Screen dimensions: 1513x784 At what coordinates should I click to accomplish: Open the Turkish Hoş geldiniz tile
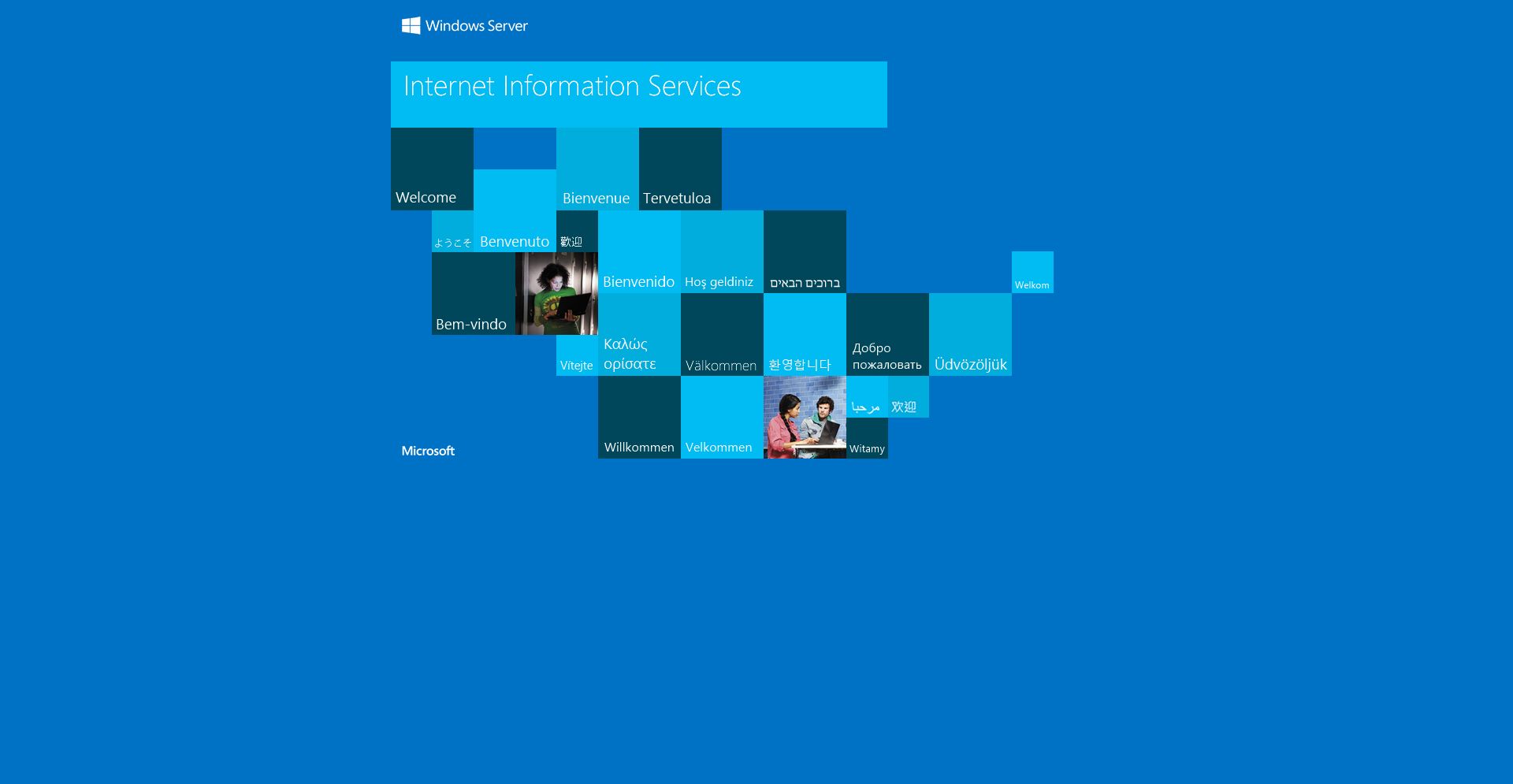point(722,252)
